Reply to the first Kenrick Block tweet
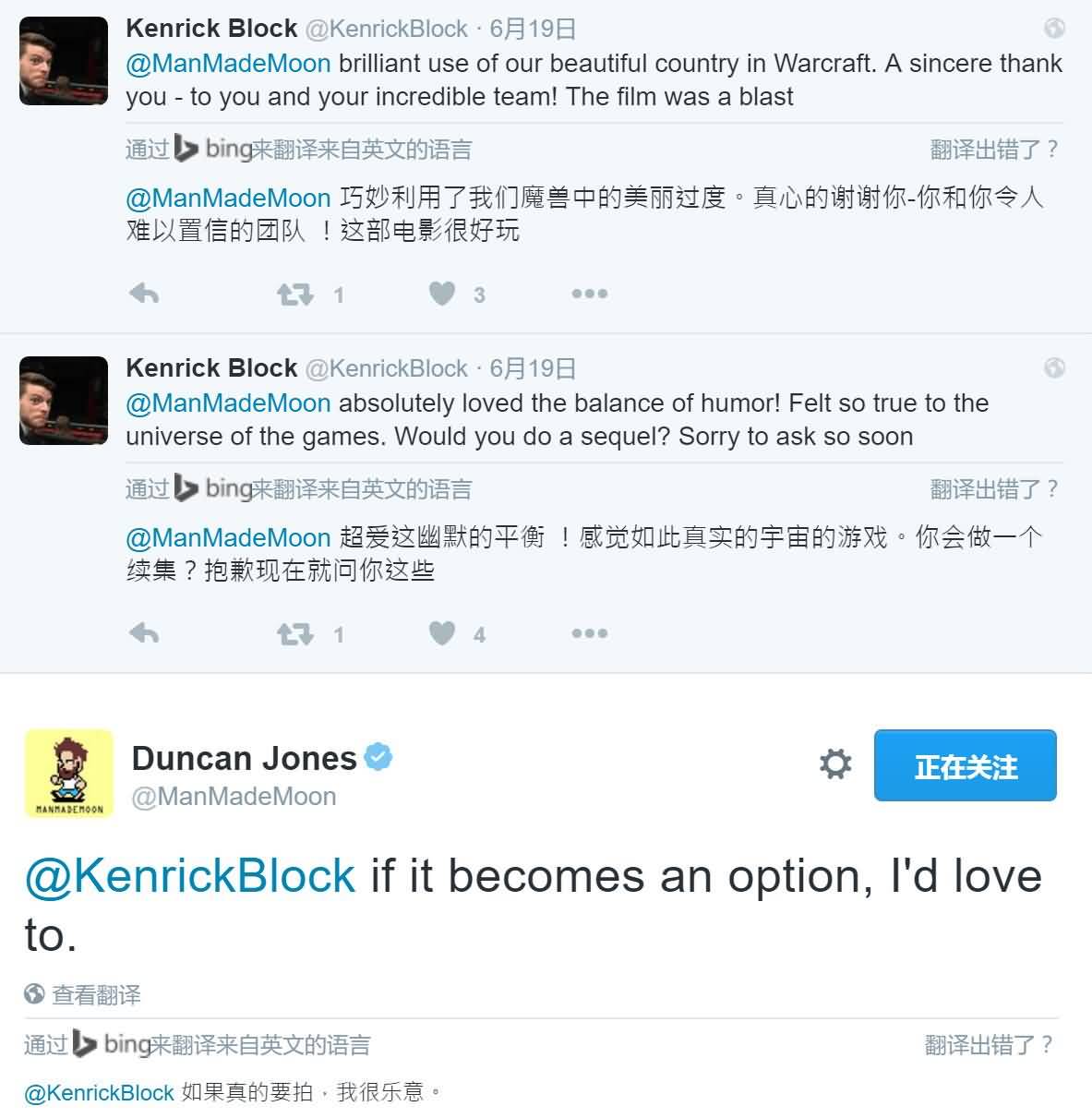The image size is (1092, 1118). click(x=144, y=294)
